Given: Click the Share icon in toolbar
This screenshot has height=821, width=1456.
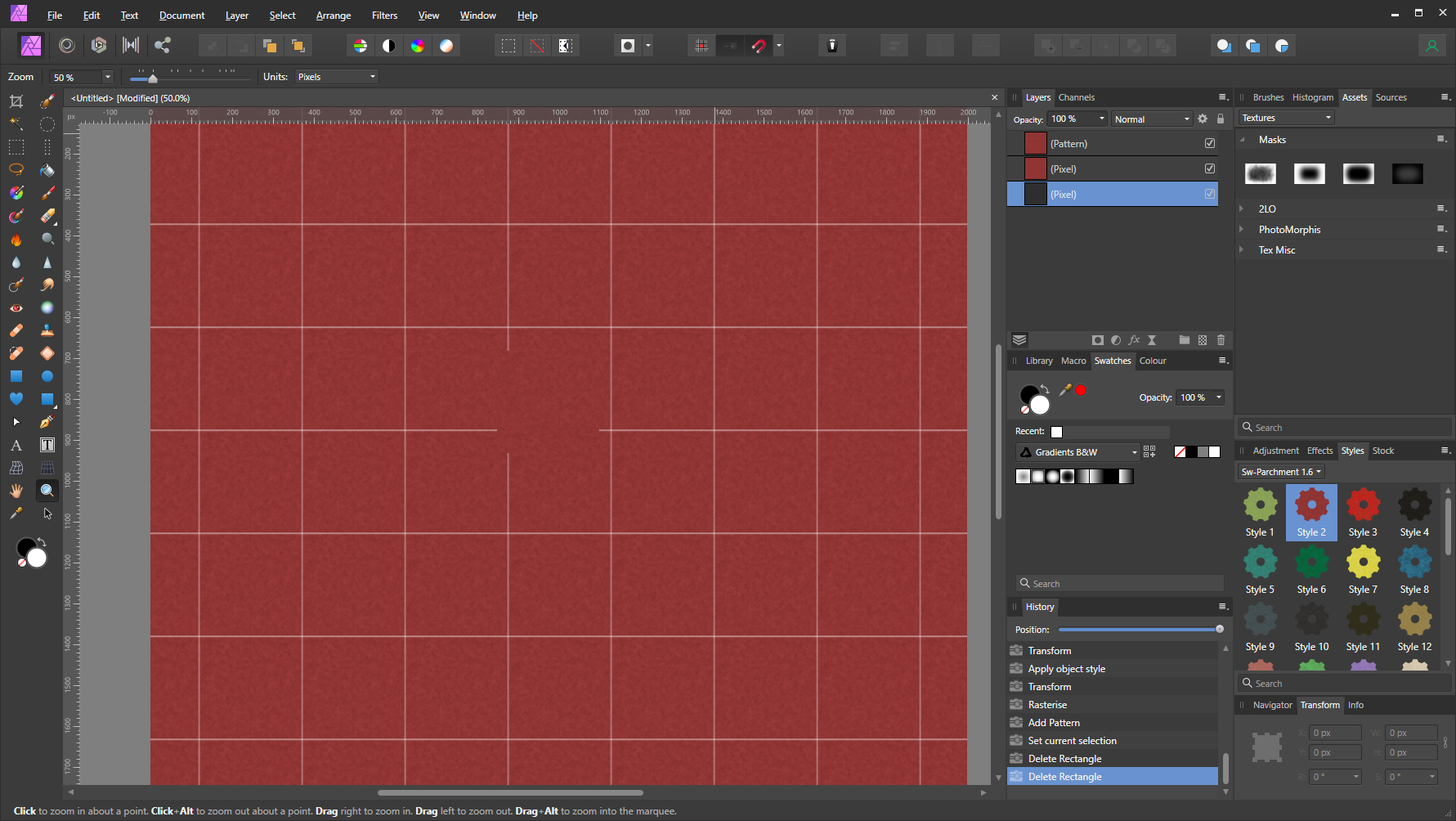Looking at the screenshot, I should coord(163,46).
